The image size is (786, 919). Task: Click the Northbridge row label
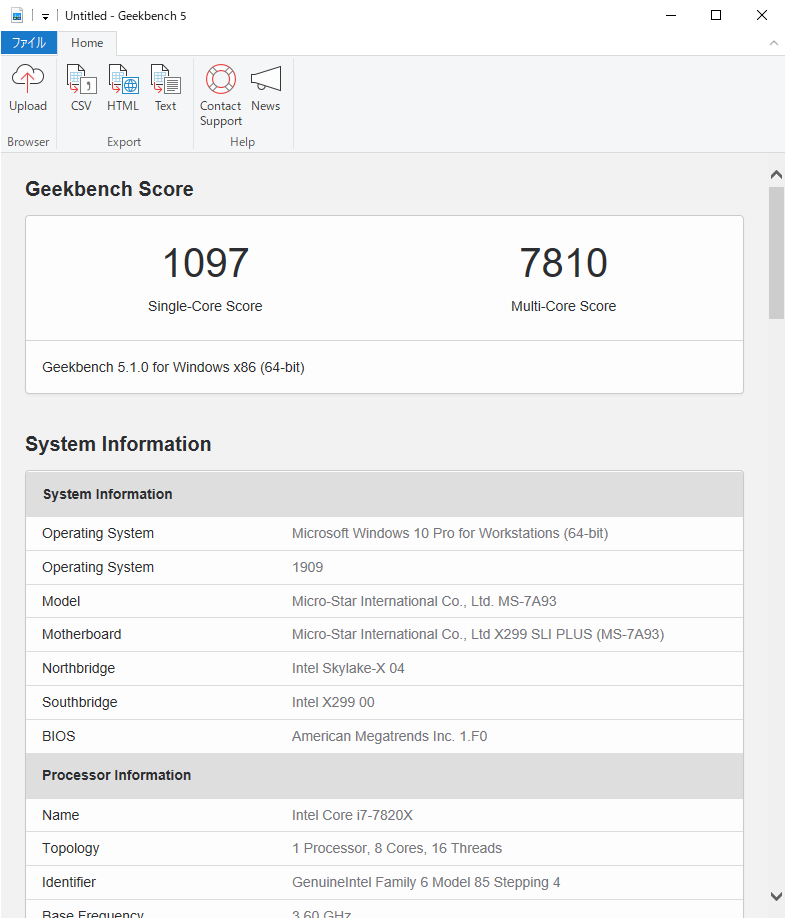(79, 668)
